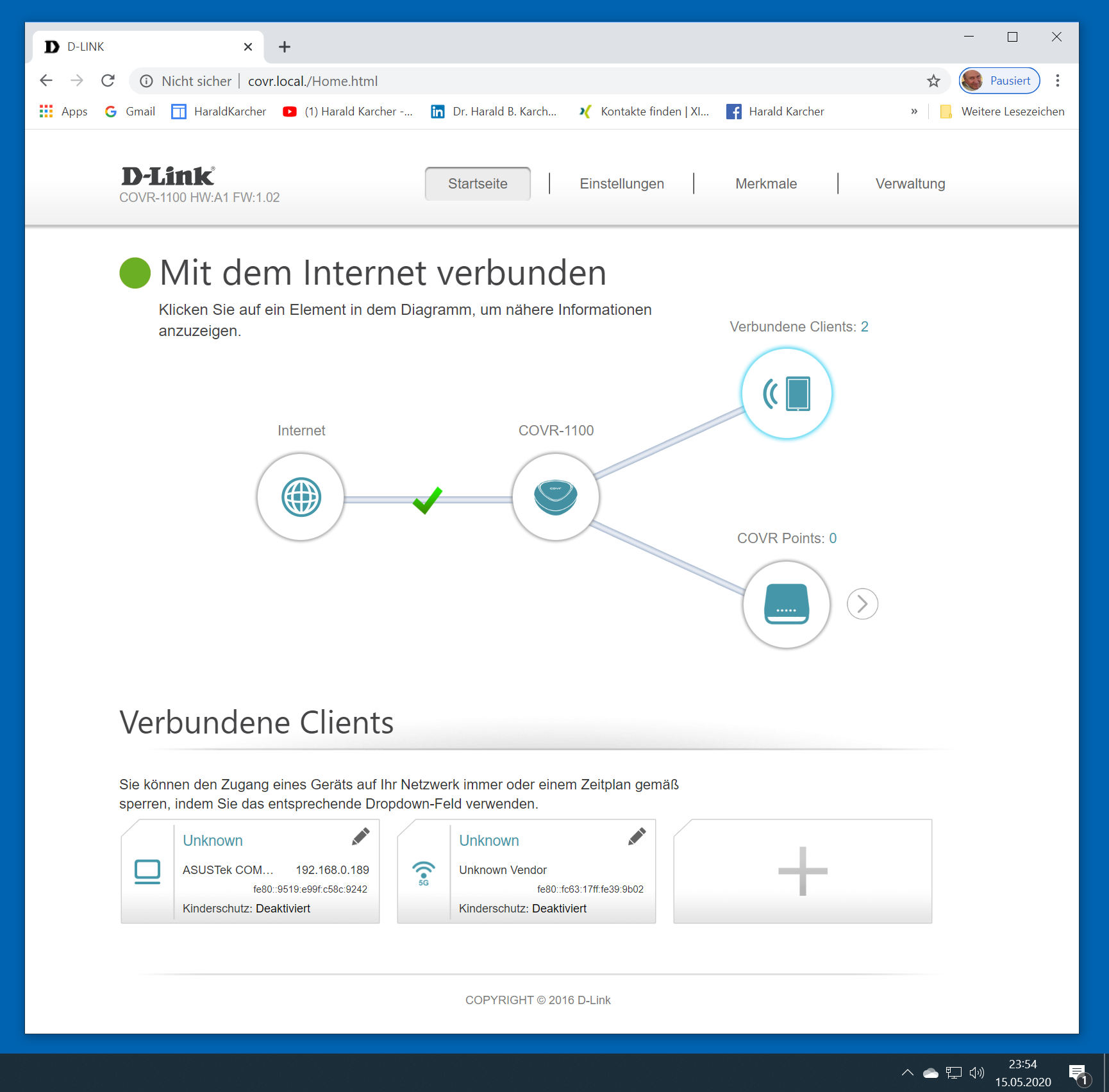This screenshot has width=1109, height=1092.
Task: Open the Weitere Lesezeichen folder
Action: click(1002, 112)
